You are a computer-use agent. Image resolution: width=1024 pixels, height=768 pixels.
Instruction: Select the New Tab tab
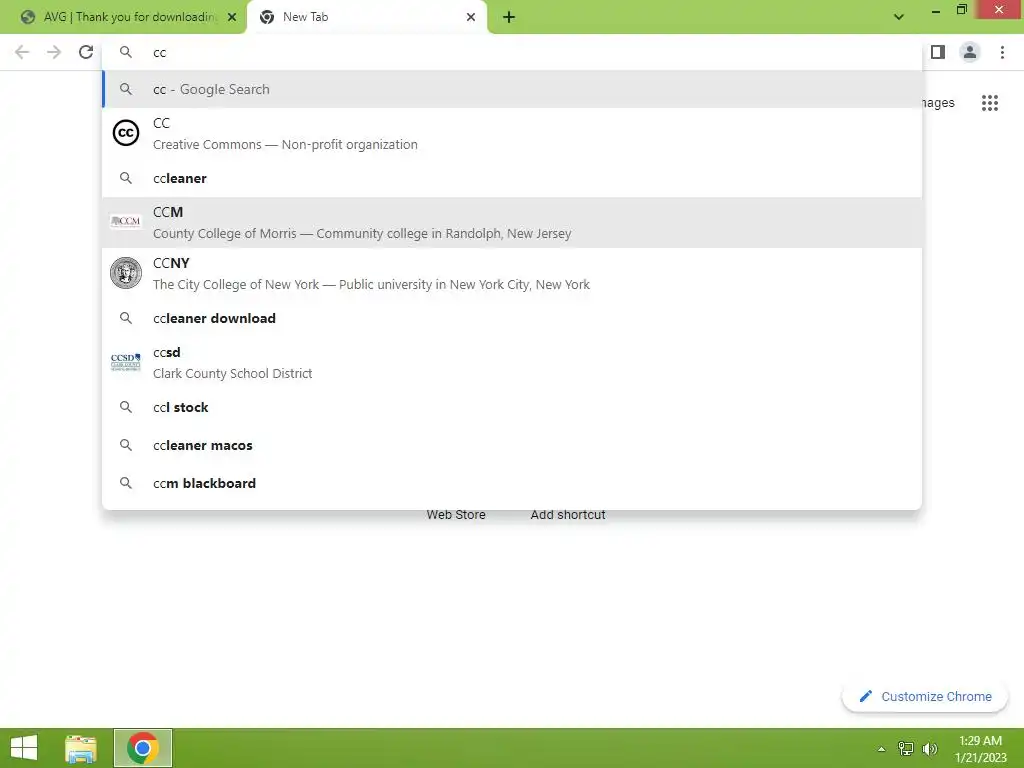click(x=367, y=17)
